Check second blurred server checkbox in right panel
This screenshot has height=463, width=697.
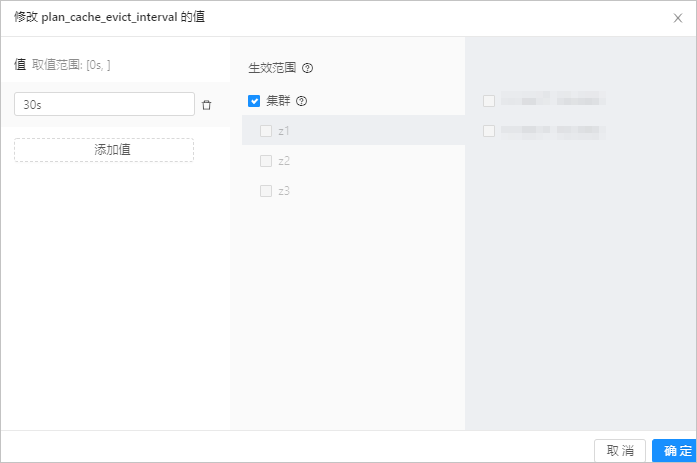coord(489,131)
